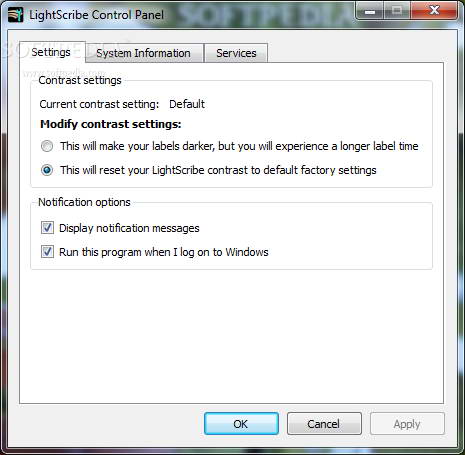Uncheck Run this program at Windows logon
Screen dimensions: 465x455
[x=47, y=252]
